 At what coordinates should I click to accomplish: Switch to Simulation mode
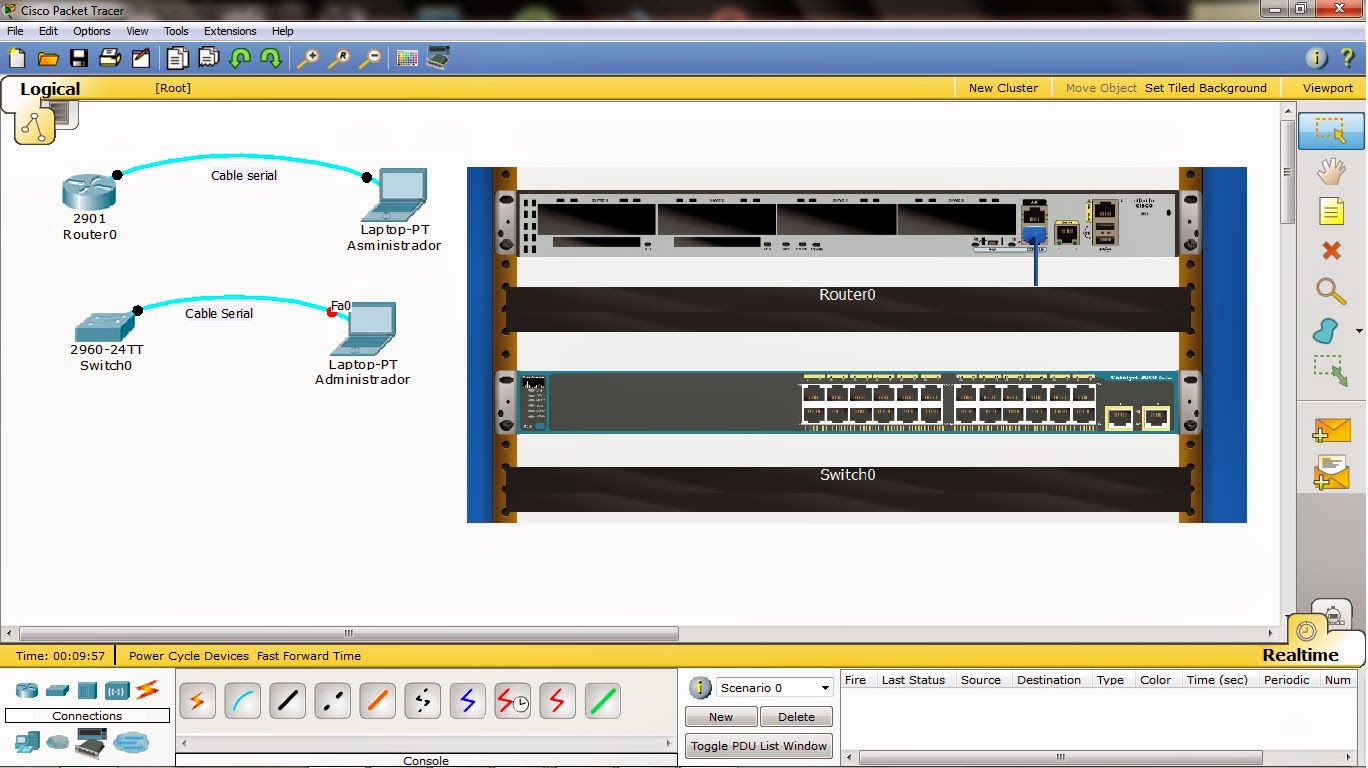tap(1334, 616)
